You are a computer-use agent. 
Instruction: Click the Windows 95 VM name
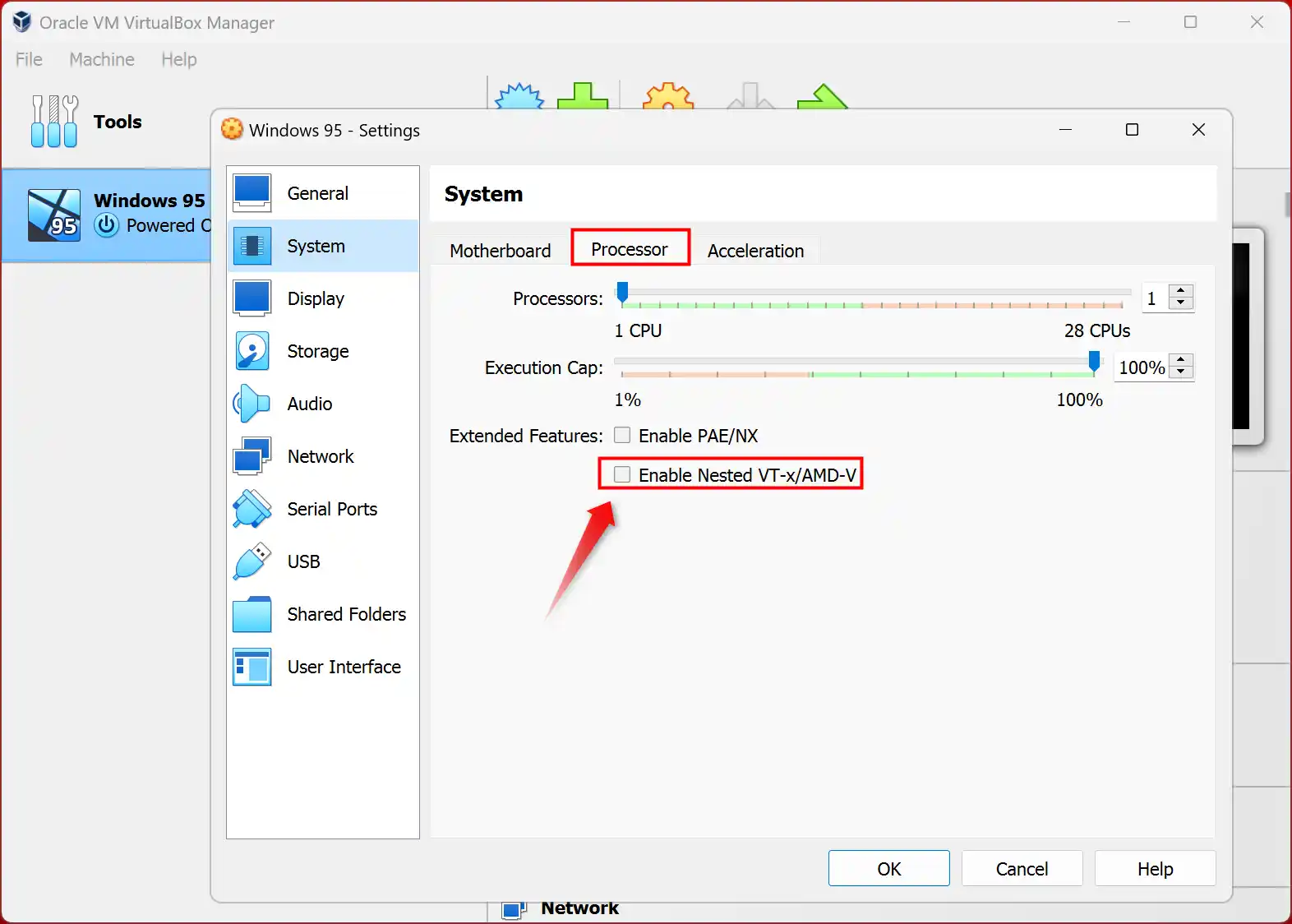tap(150, 201)
